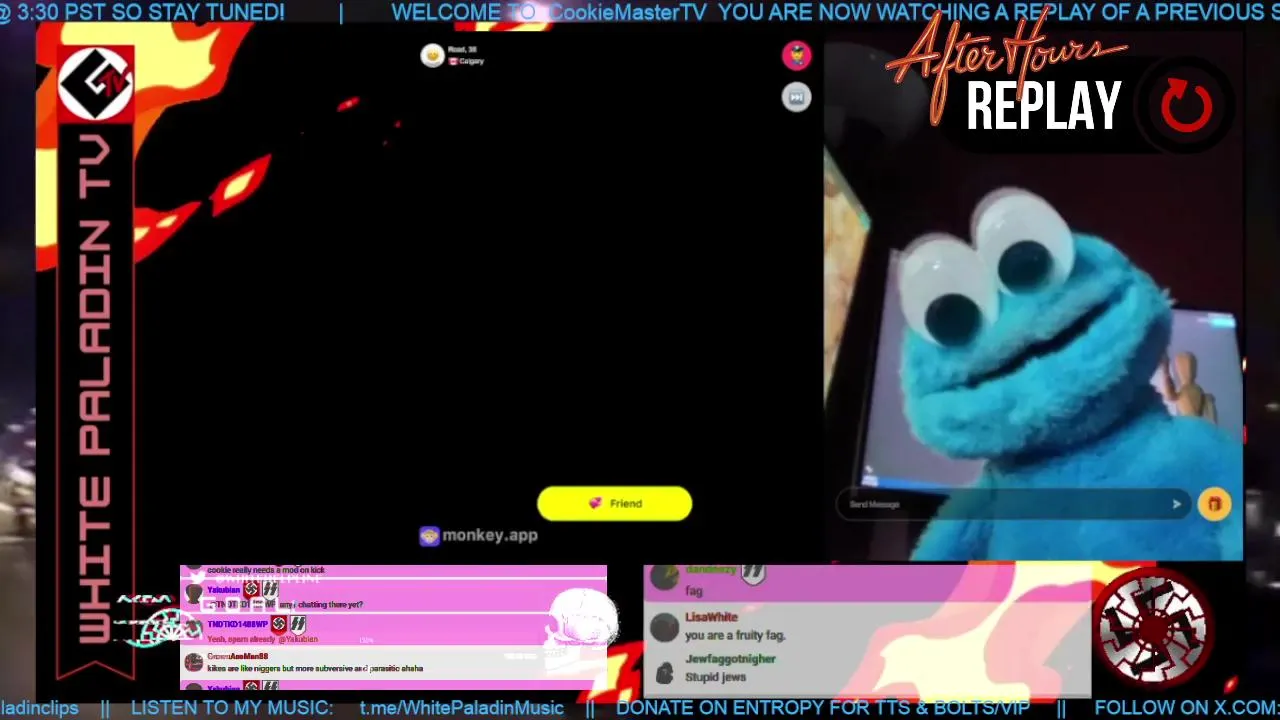1280x720 pixels.
Task: Click the t.me/WhitePaladinMusic ticker link
Action: point(462,708)
